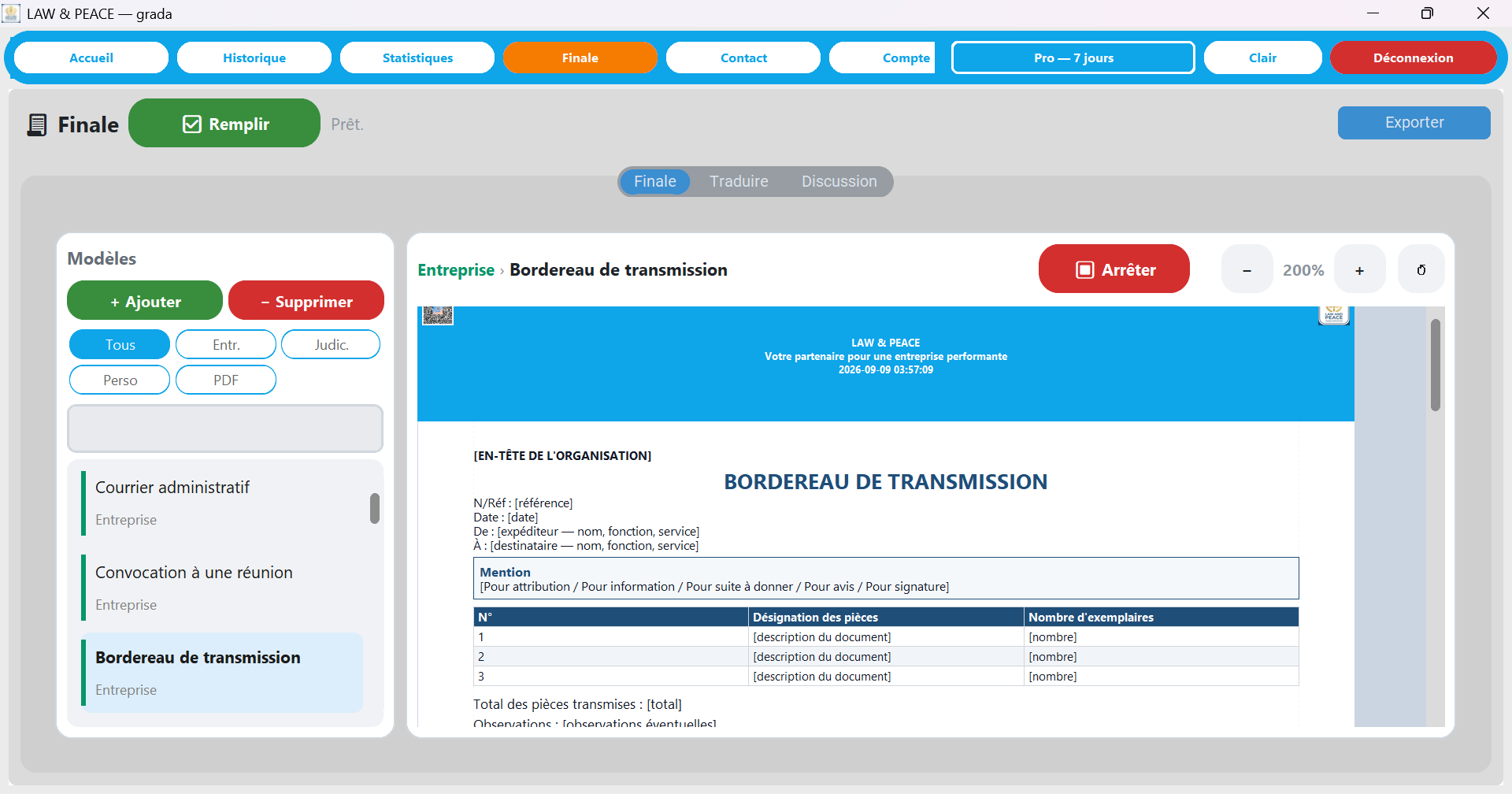The width and height of the screenshot is (1512, 794).
Task: Click the template search field
Action: (225, 429)
